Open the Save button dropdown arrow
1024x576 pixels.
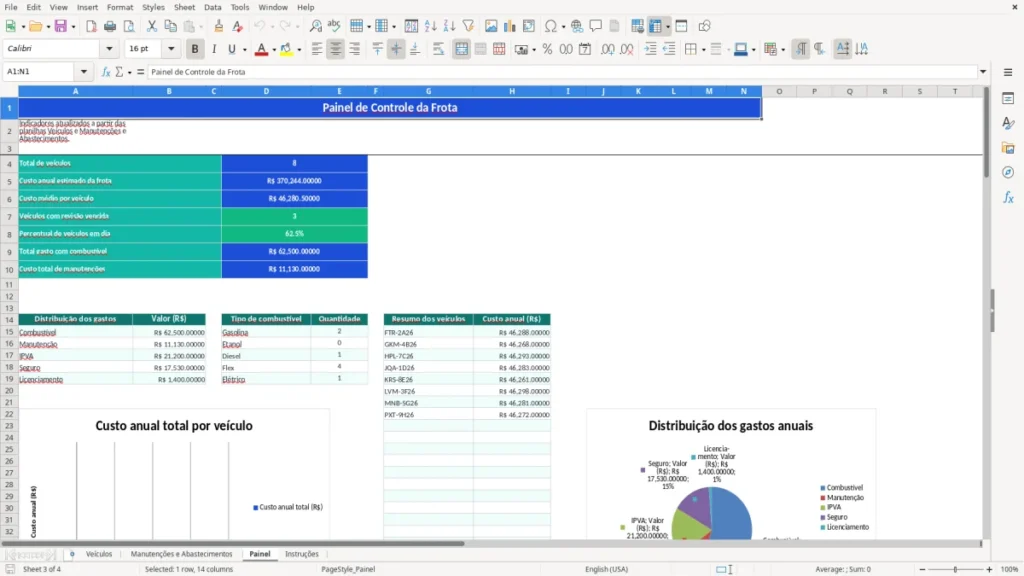[x=73, y=27]
